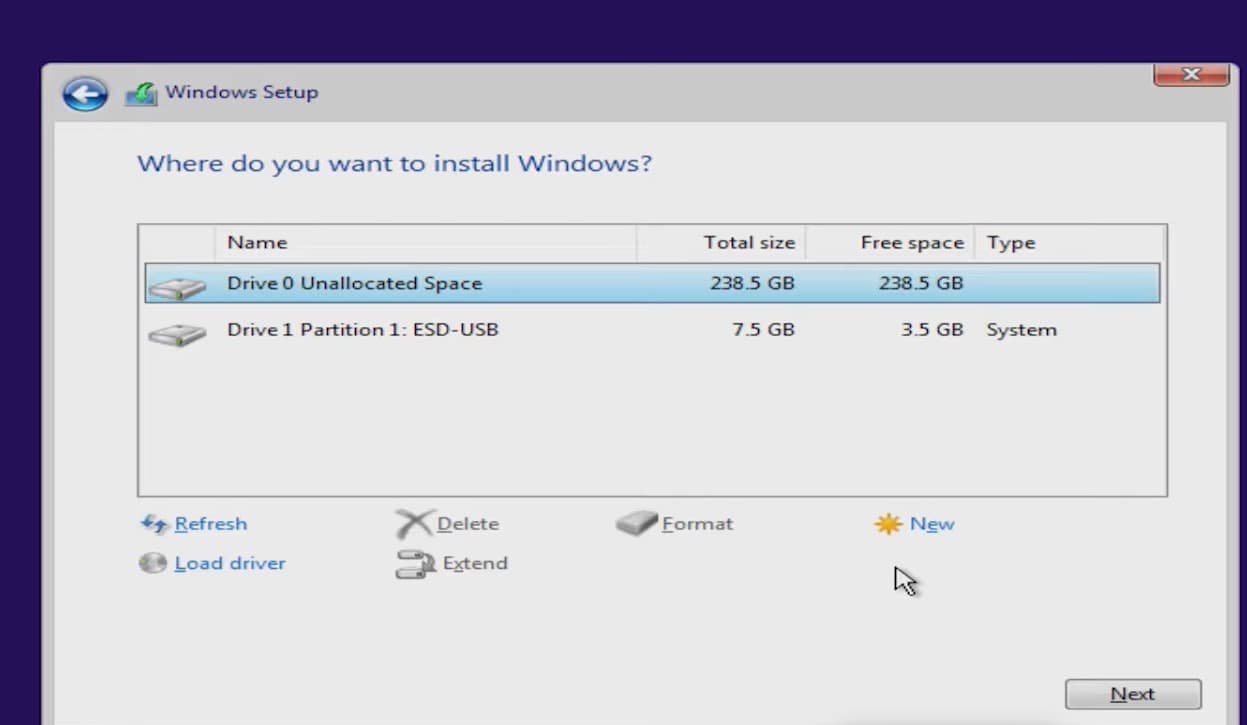Viewport: 1247px width, 725px height.
Task: Click the Format drive icon
Action: (x=636, y=524)
